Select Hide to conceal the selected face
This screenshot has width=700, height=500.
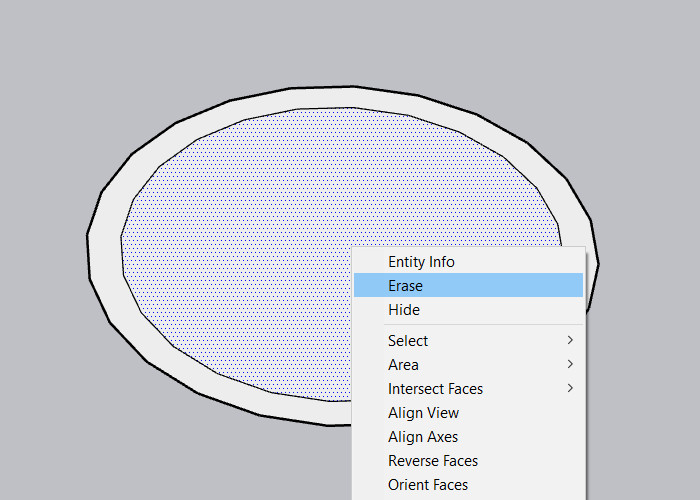click(404, 310)
